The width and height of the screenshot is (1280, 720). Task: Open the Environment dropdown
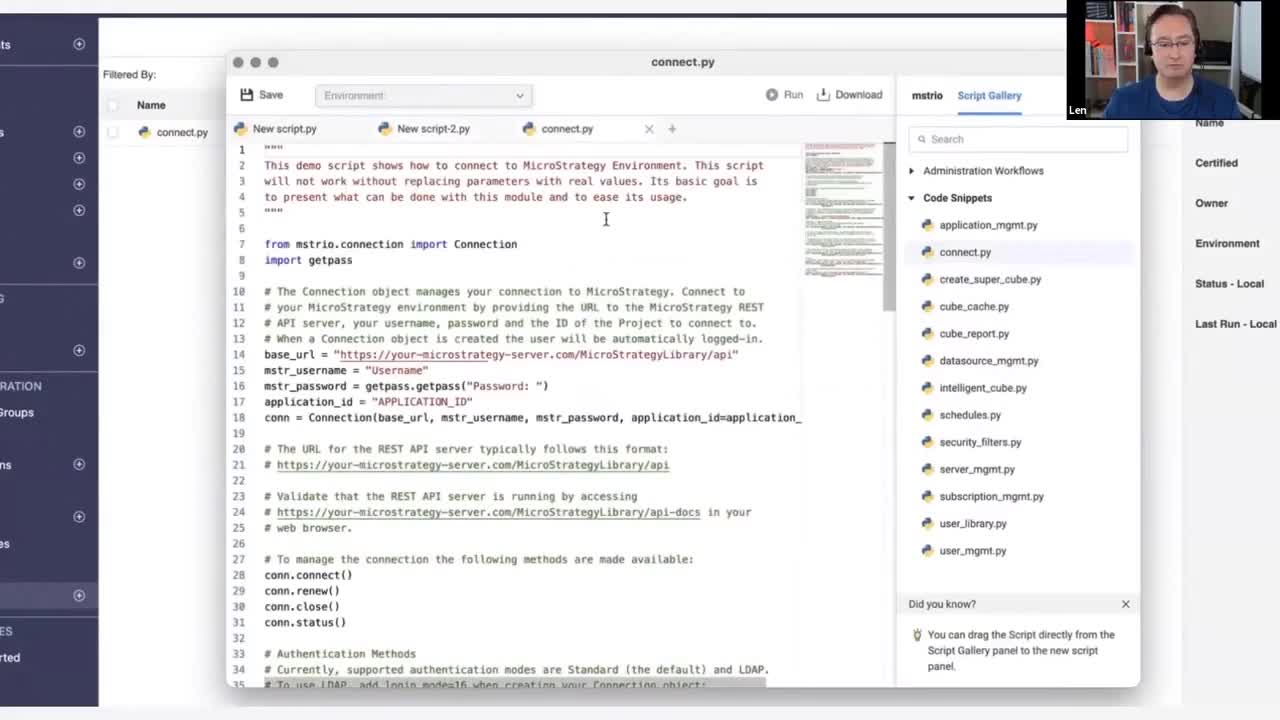click(423, 95)
